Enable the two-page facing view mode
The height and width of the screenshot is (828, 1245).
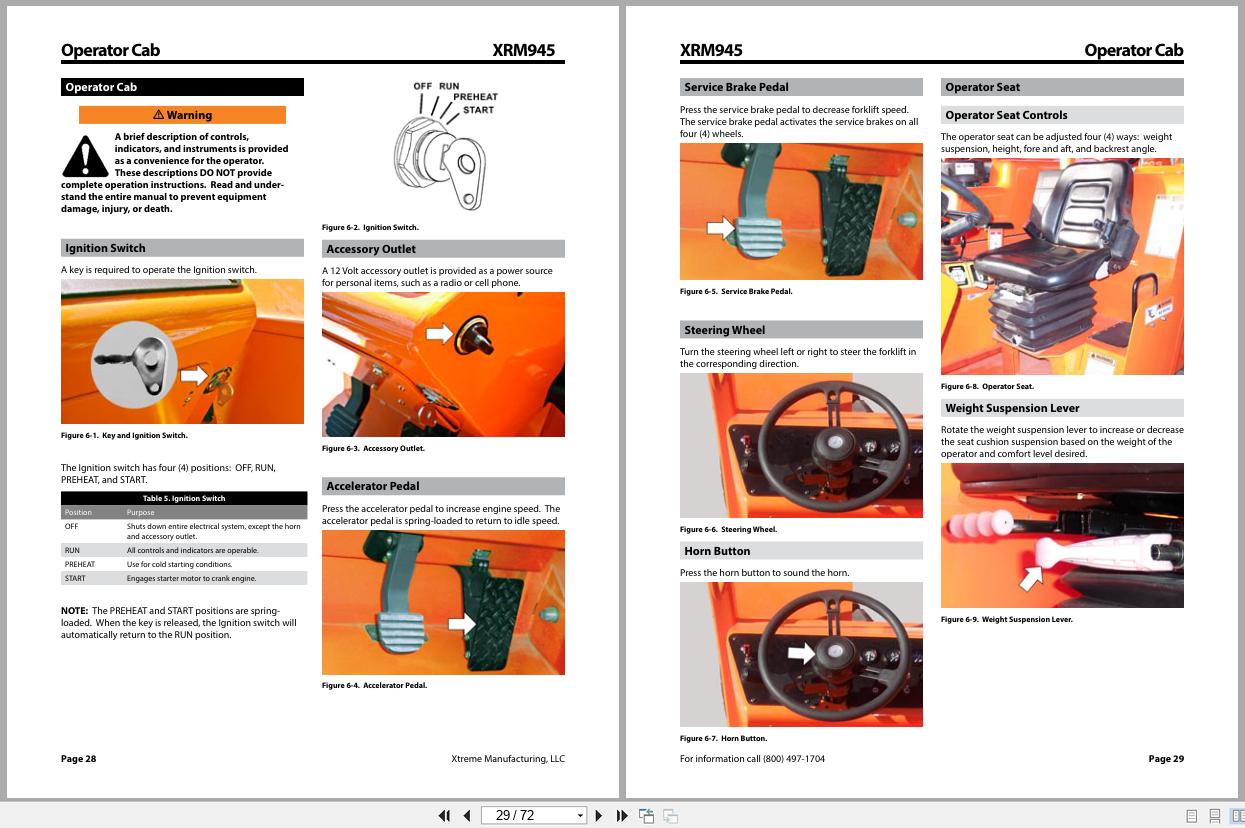click(x=1238, y=816)
